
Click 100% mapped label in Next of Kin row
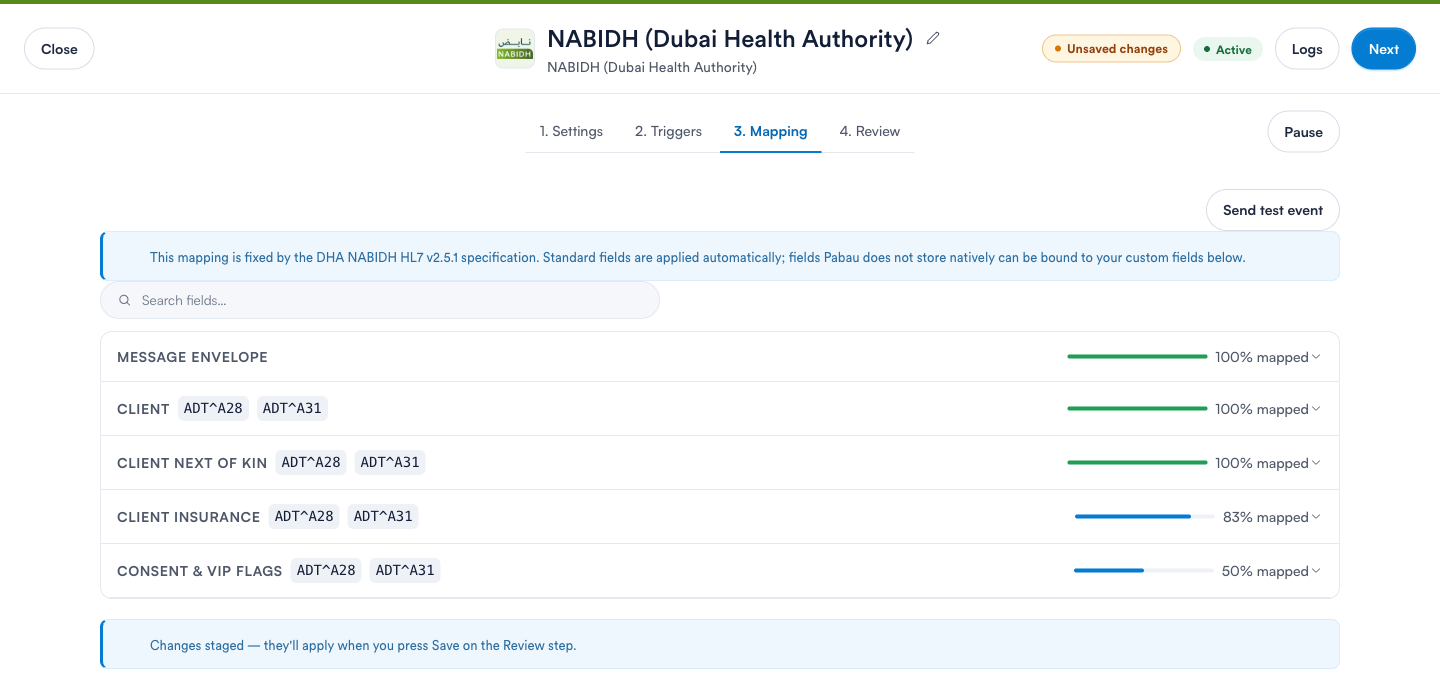[1261, 463]
